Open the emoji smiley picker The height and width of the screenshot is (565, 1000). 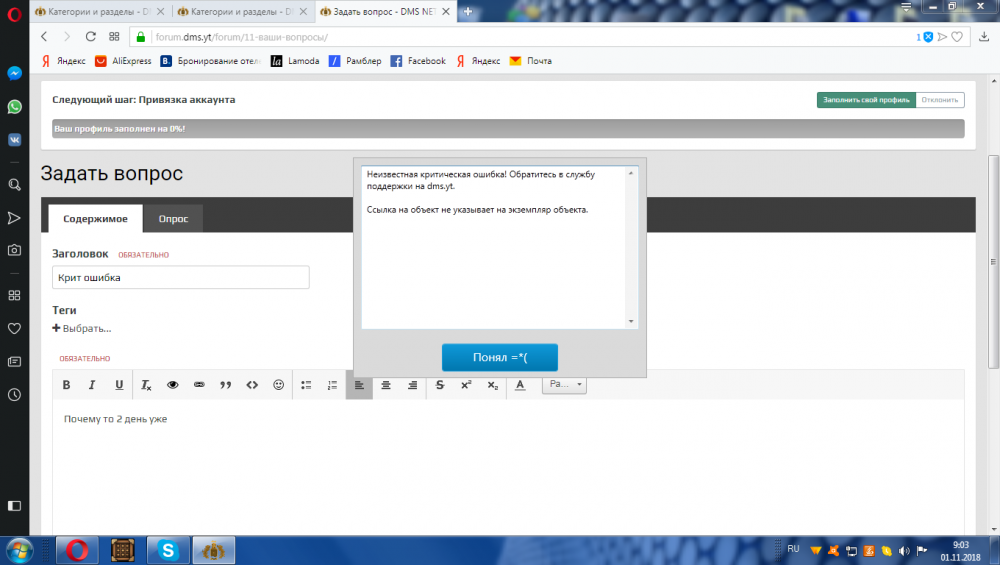coord(279,385)
